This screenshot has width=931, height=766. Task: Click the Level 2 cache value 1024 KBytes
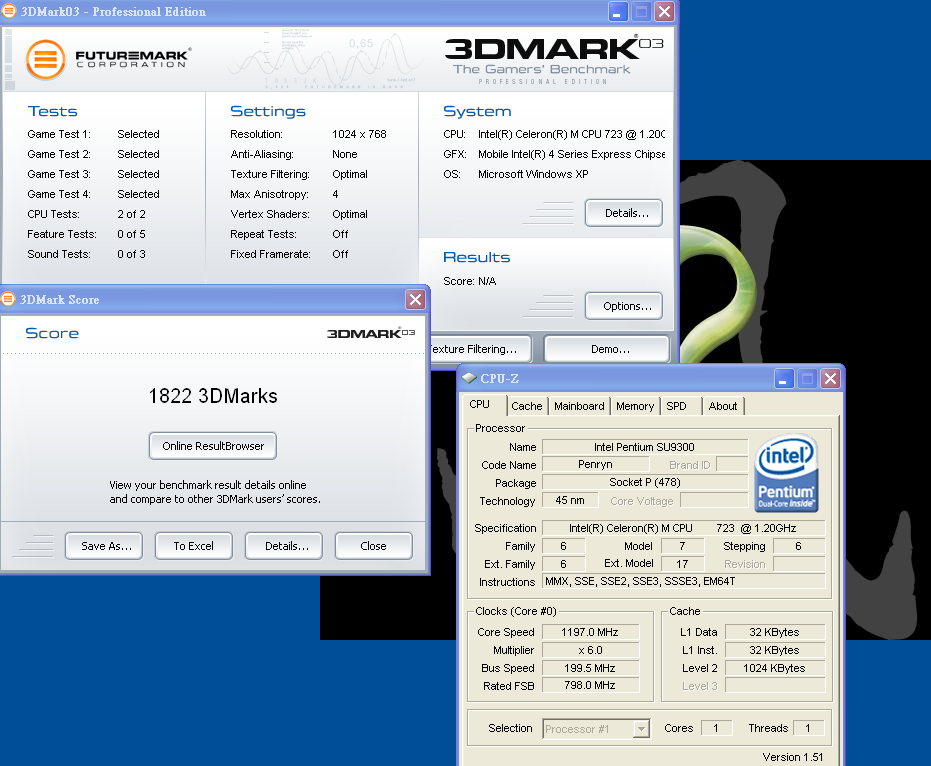pyautogui.click(x=775, y=668)
